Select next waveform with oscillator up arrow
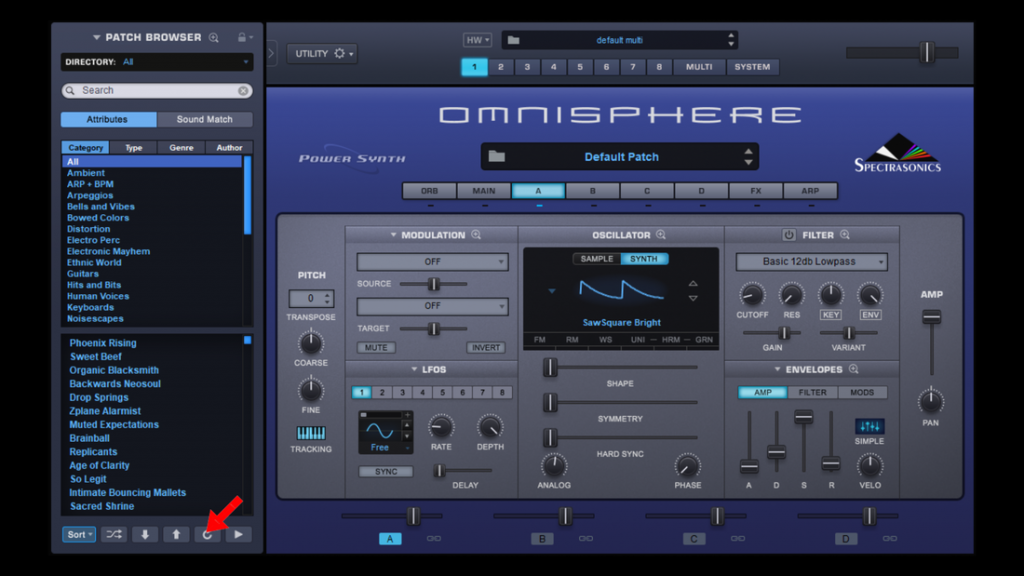The image size is (1024, 576). tap(693, 283)
